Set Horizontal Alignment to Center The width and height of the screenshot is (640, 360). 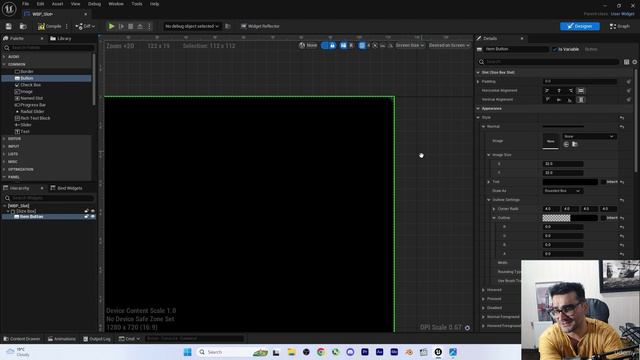pos(559,91)
